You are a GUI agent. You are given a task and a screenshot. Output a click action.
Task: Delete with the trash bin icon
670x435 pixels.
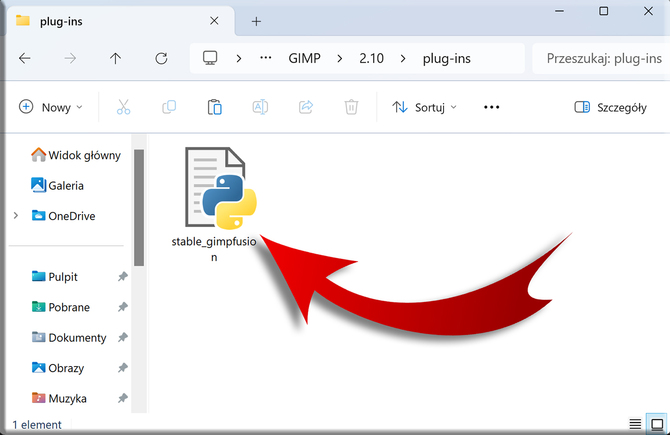coord(351,107)
